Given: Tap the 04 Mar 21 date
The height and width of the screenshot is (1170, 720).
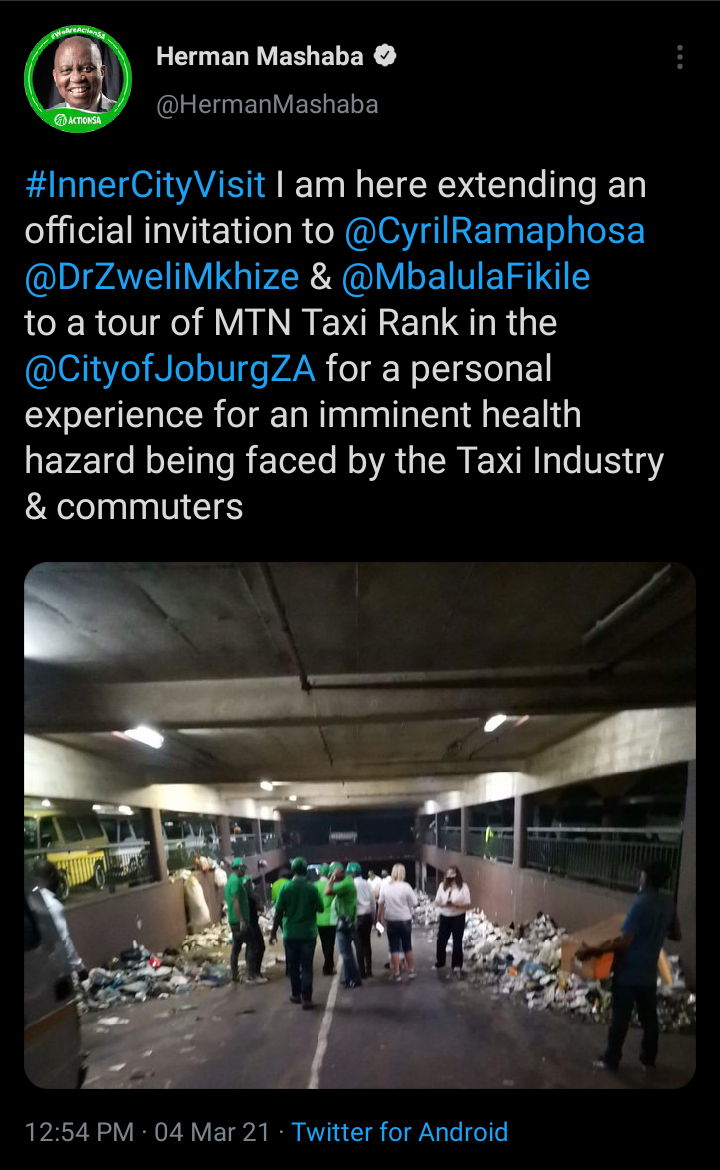Looking at the screenshot, I should point(212,1132).
